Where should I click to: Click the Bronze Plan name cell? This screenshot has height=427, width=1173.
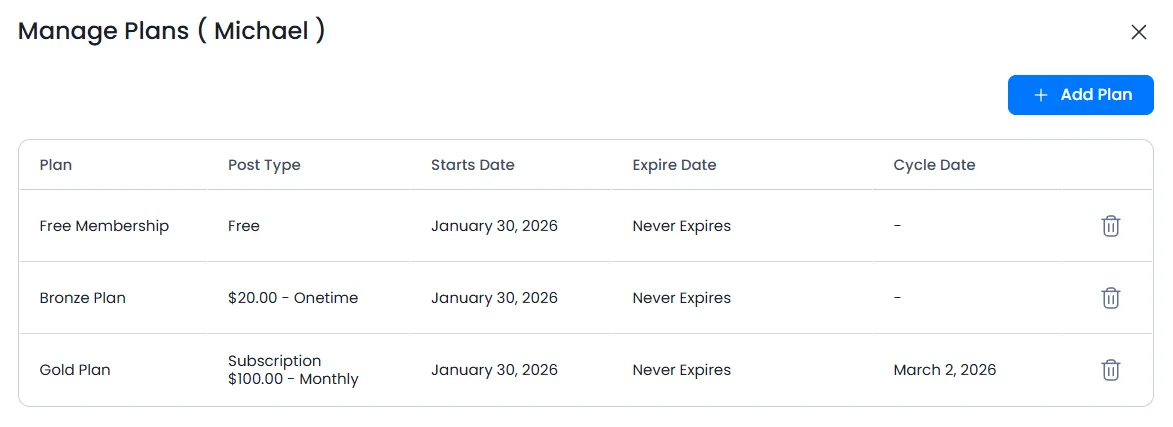tap(83, 298)
